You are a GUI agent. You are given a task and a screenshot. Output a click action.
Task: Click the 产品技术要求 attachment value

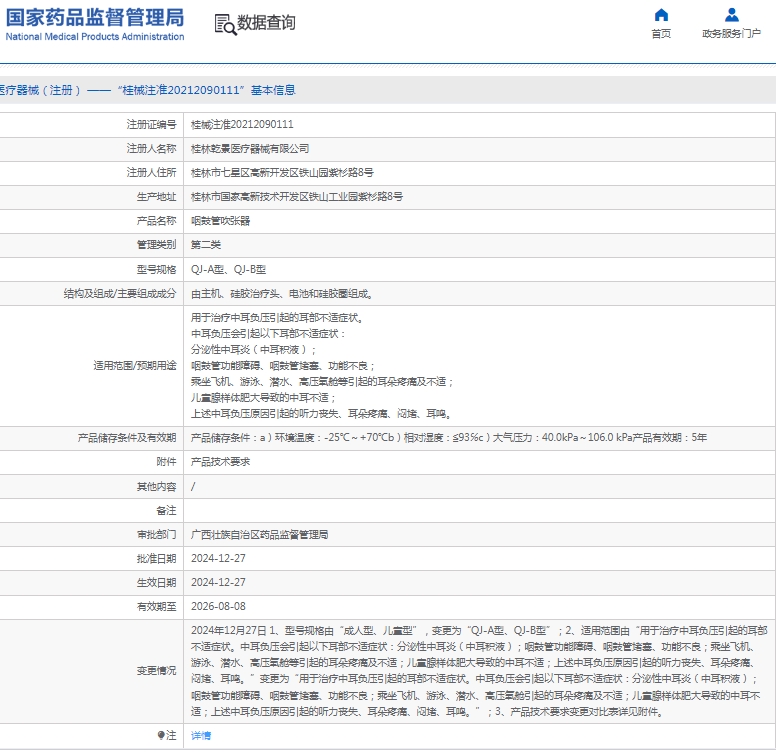tap(220, 462)
